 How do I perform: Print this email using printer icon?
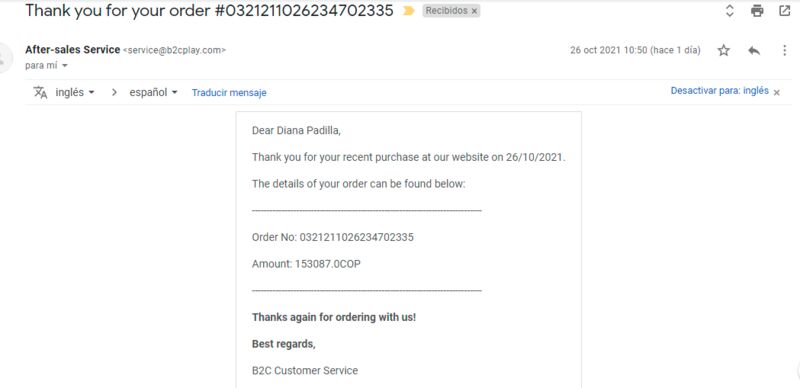point(757,11)
